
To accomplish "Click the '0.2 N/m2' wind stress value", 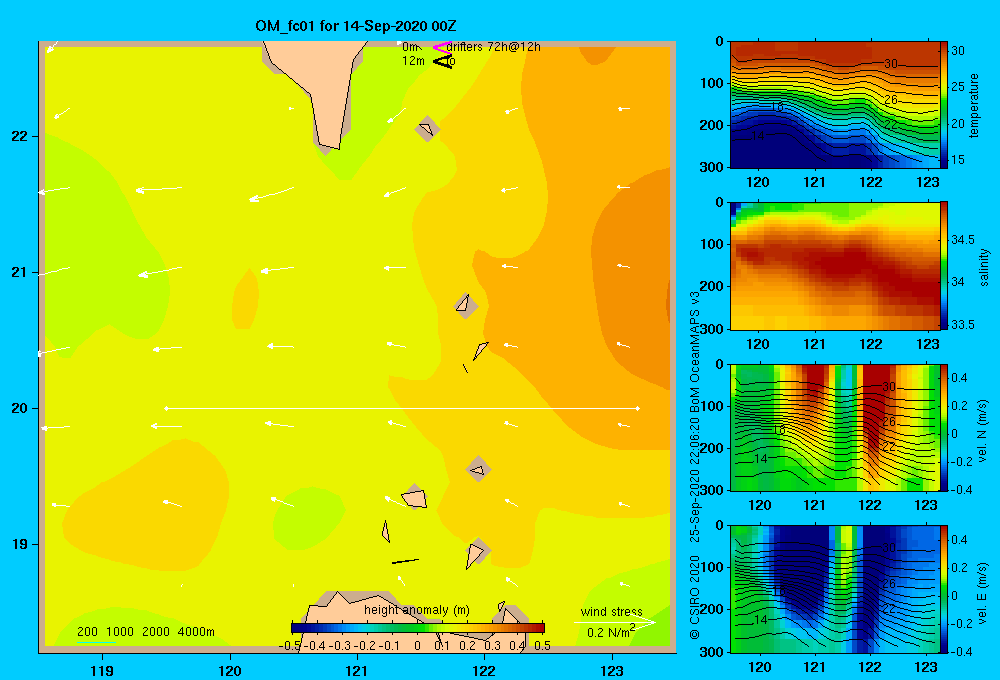I will click(x=611, y=632).
